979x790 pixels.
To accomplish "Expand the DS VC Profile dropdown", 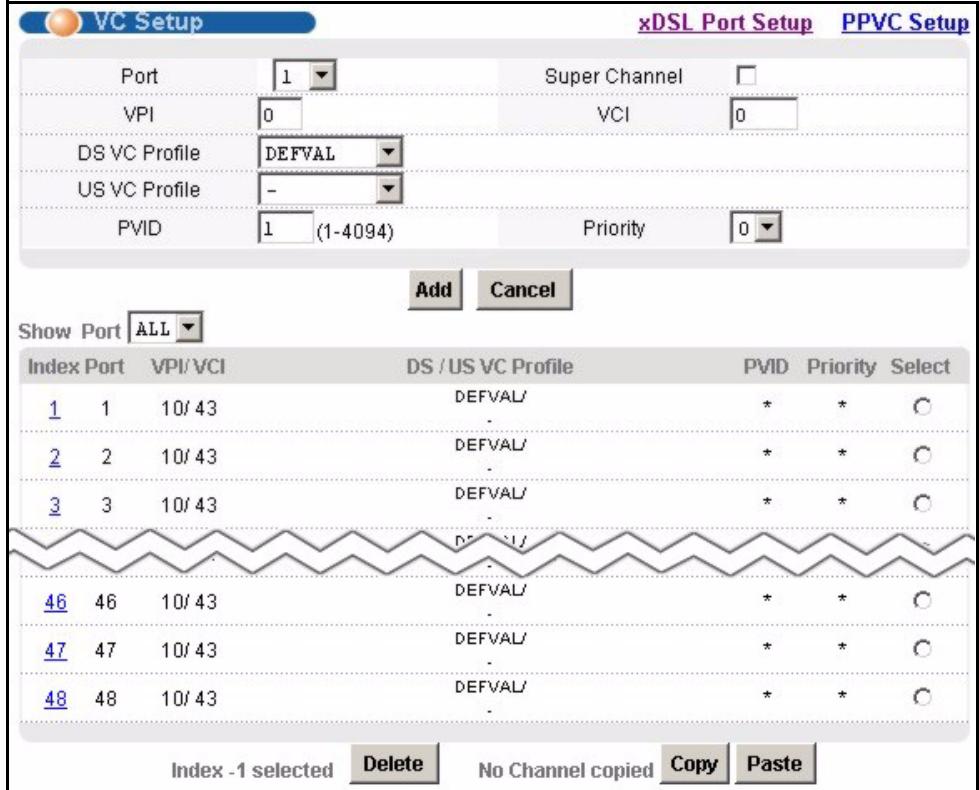I will pos(330,152).
